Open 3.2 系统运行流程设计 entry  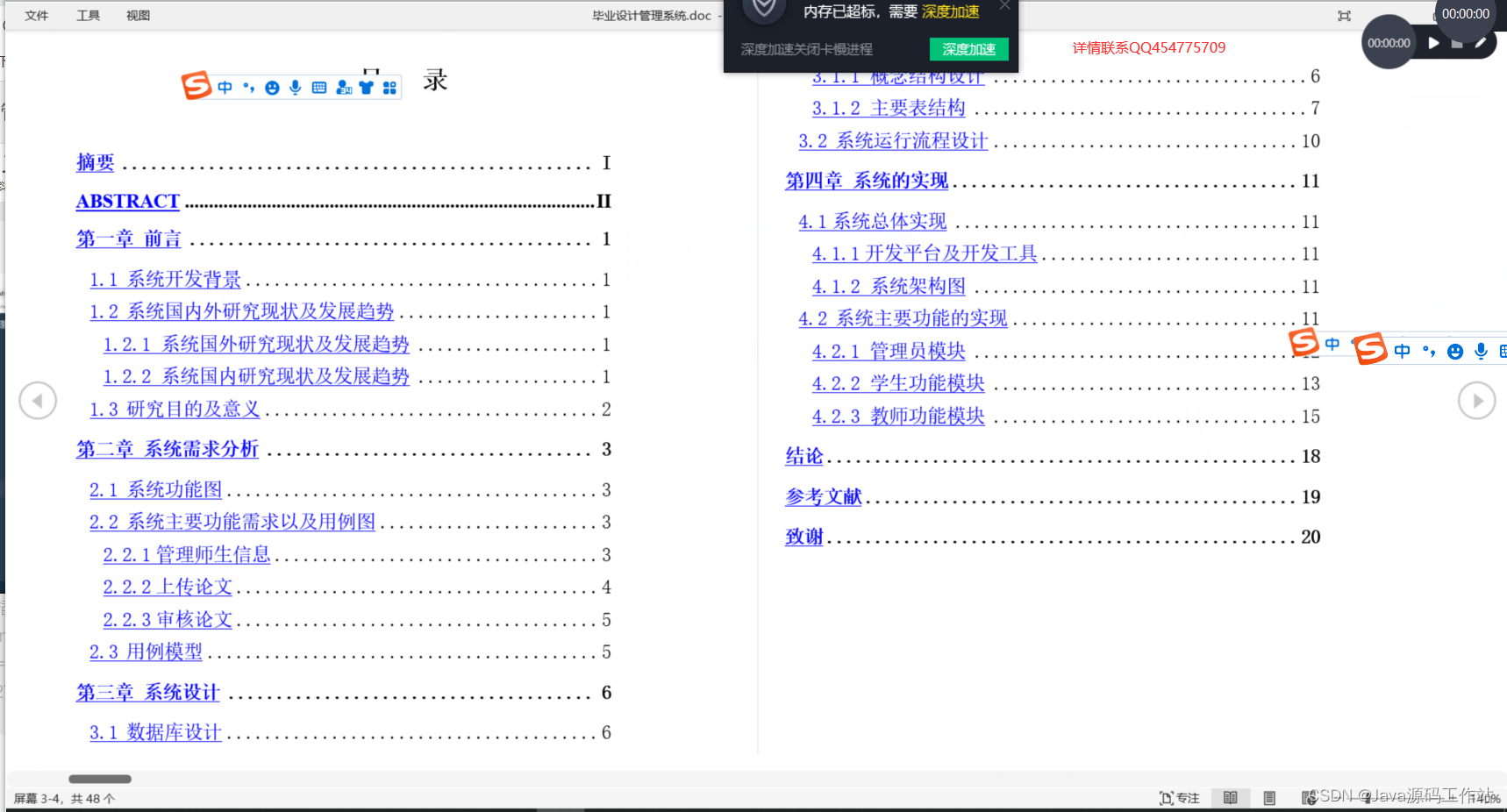893,140
